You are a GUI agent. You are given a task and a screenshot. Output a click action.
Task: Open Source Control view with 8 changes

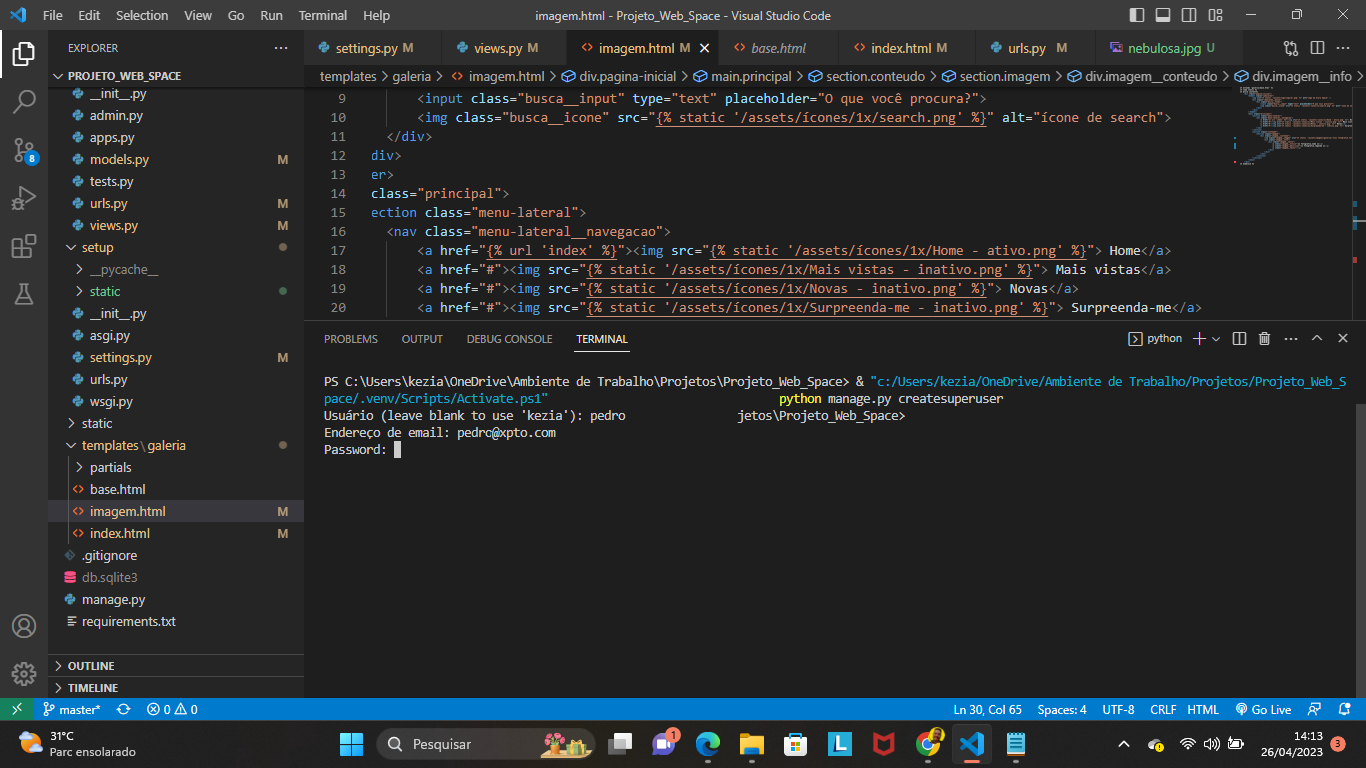click(x=24, y=150)
